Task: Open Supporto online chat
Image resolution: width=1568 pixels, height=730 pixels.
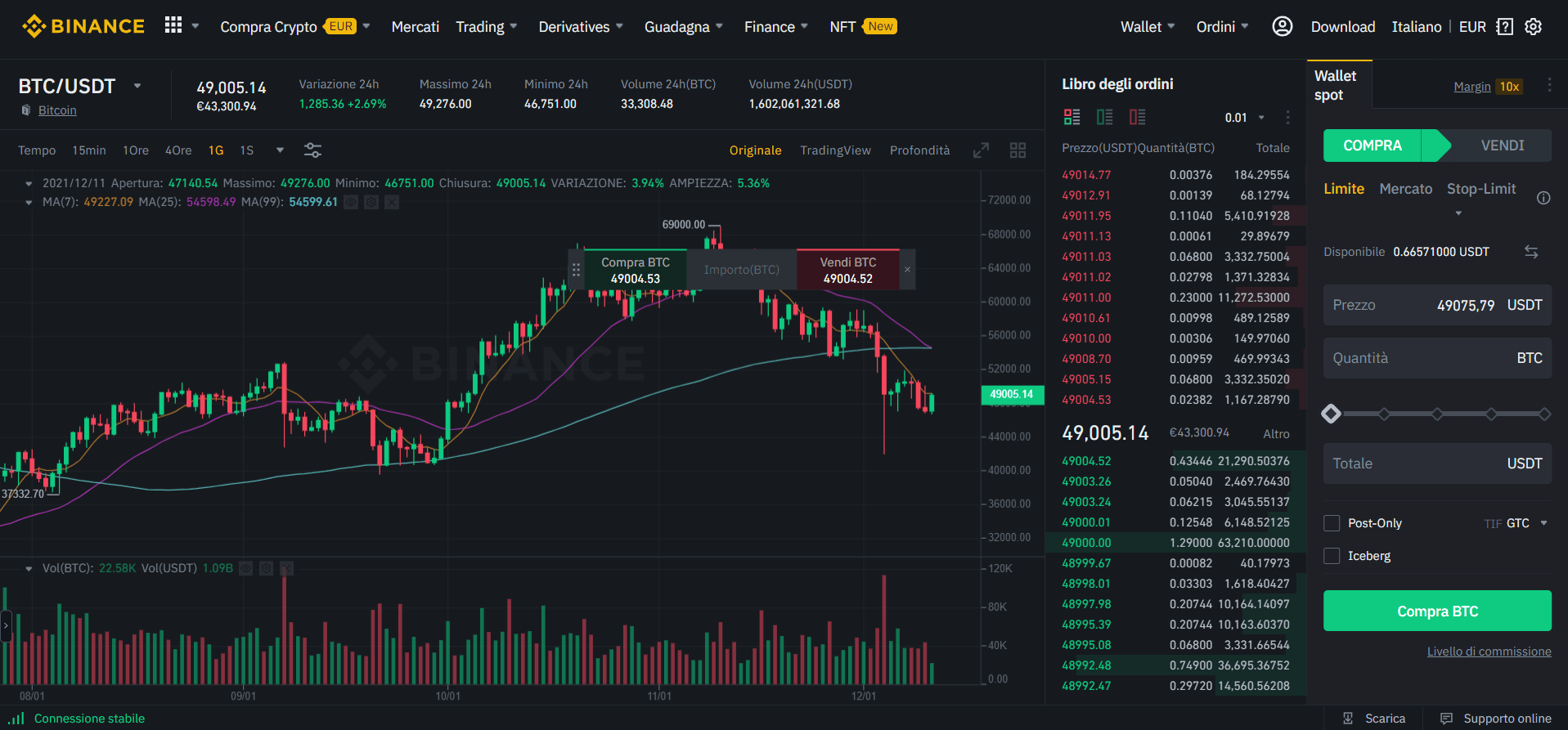Action: point(1496,719)
